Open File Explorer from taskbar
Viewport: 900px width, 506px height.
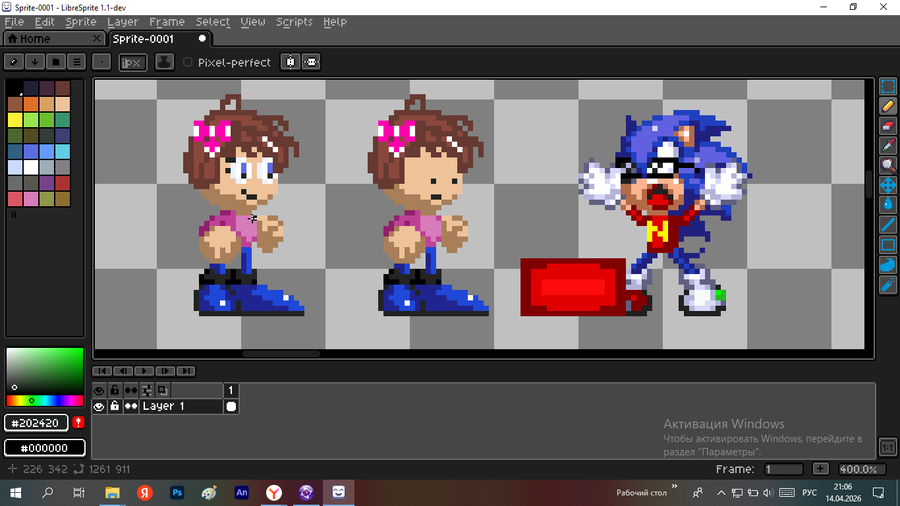click(x=112, y=492)
